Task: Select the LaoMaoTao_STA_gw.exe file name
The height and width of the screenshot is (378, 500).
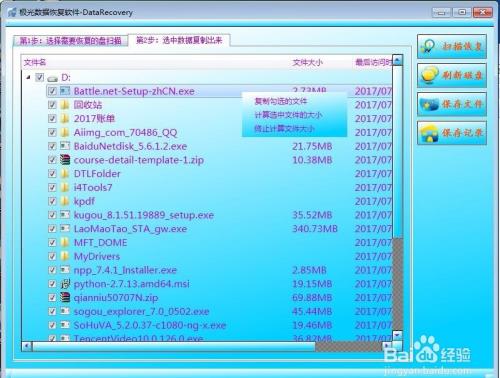Action: (x=130, y=229)
